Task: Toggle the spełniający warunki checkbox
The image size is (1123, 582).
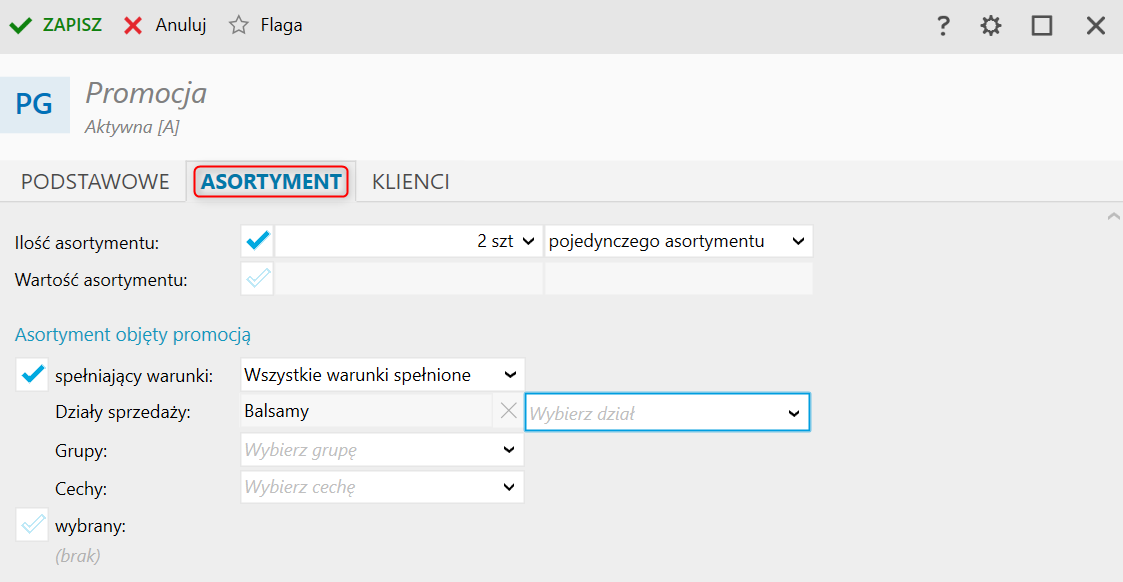Action: point(32,375)
